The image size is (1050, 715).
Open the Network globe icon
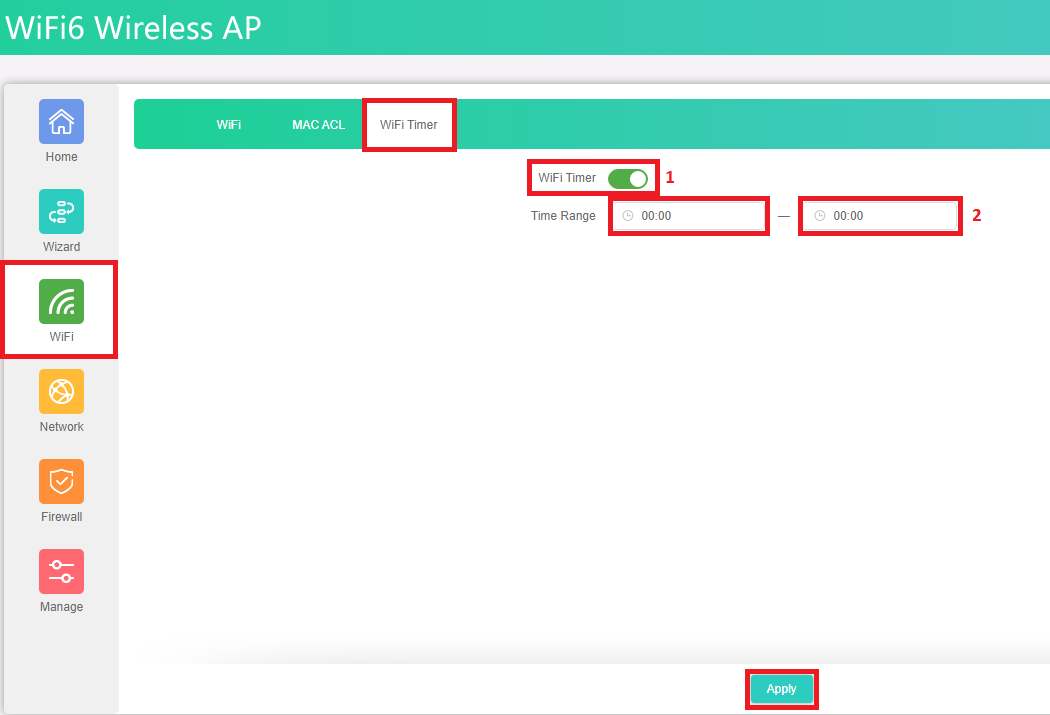coord(61,392)
